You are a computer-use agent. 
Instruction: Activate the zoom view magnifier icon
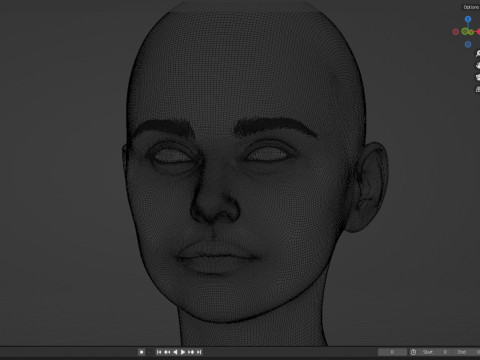pos(478,53)
